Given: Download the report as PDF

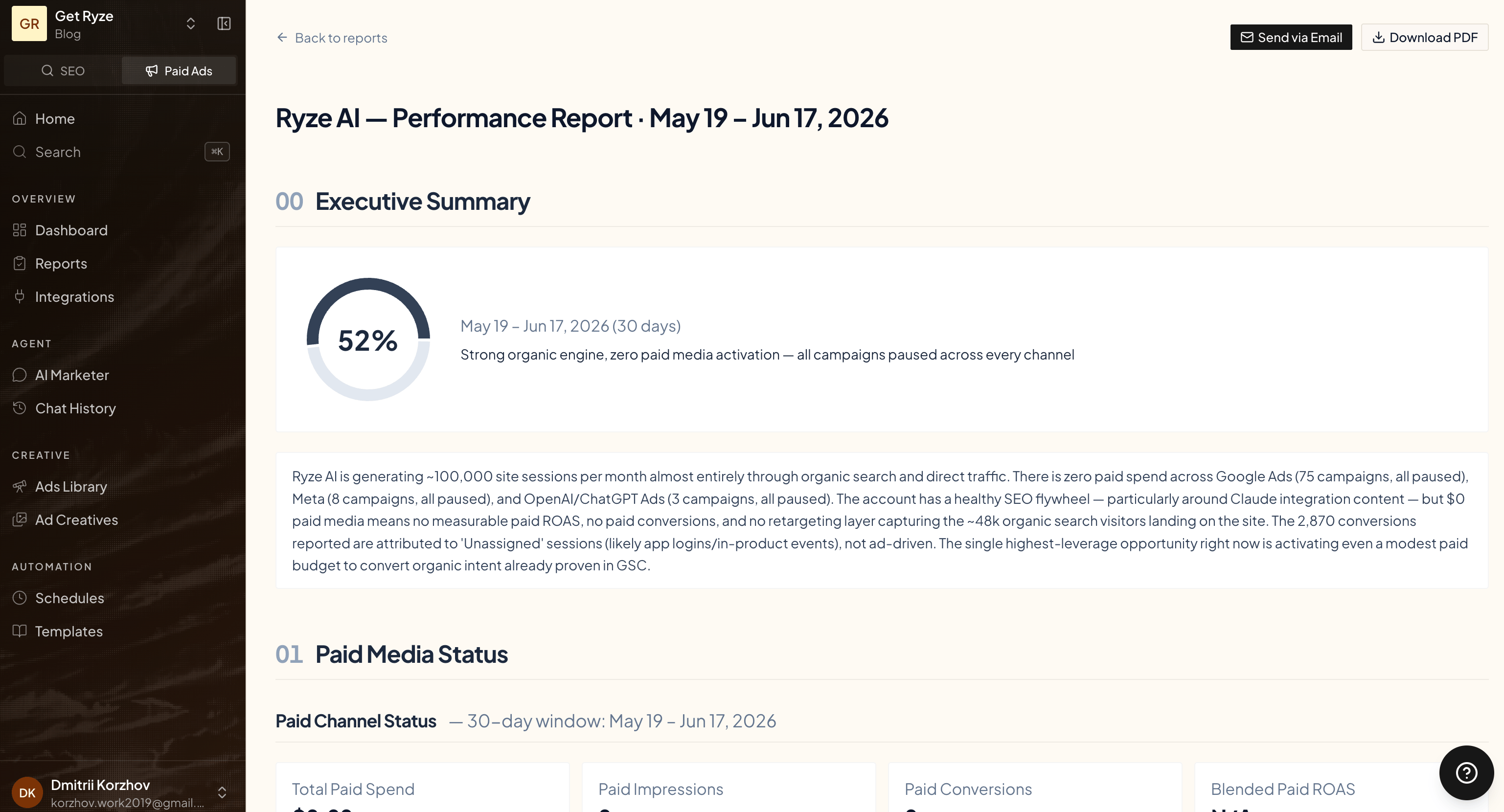Looking at the screenshot, I should pyautogui.click(x=1425, y=37).
